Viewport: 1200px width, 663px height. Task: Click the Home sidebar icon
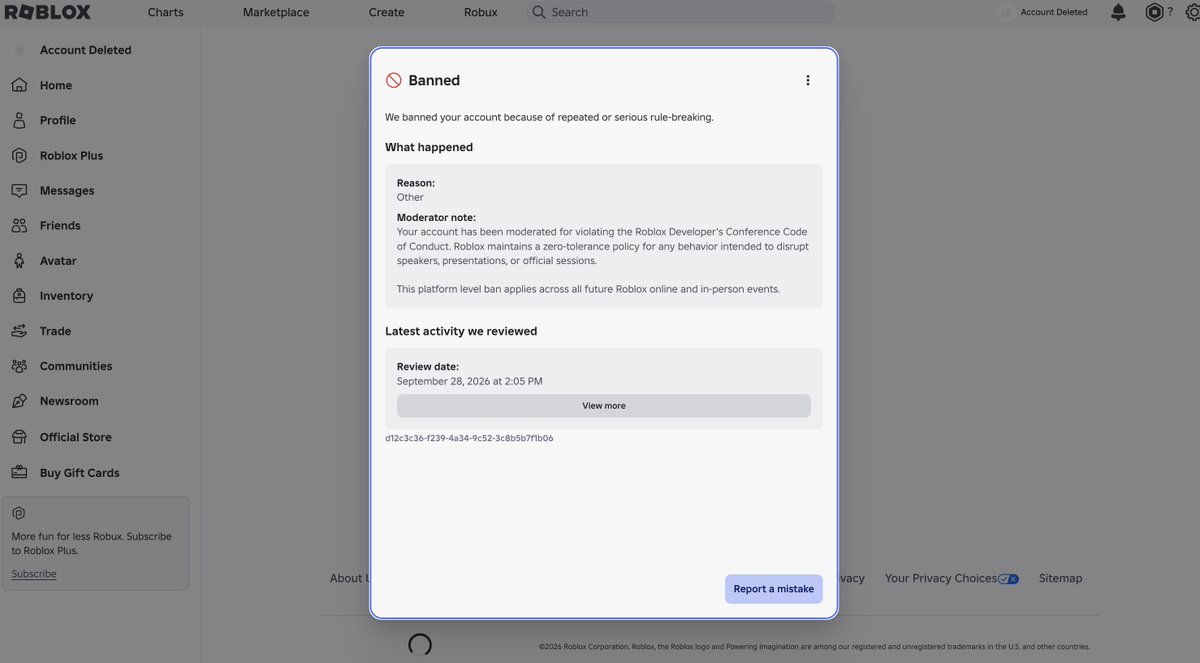tap(19, 85)
